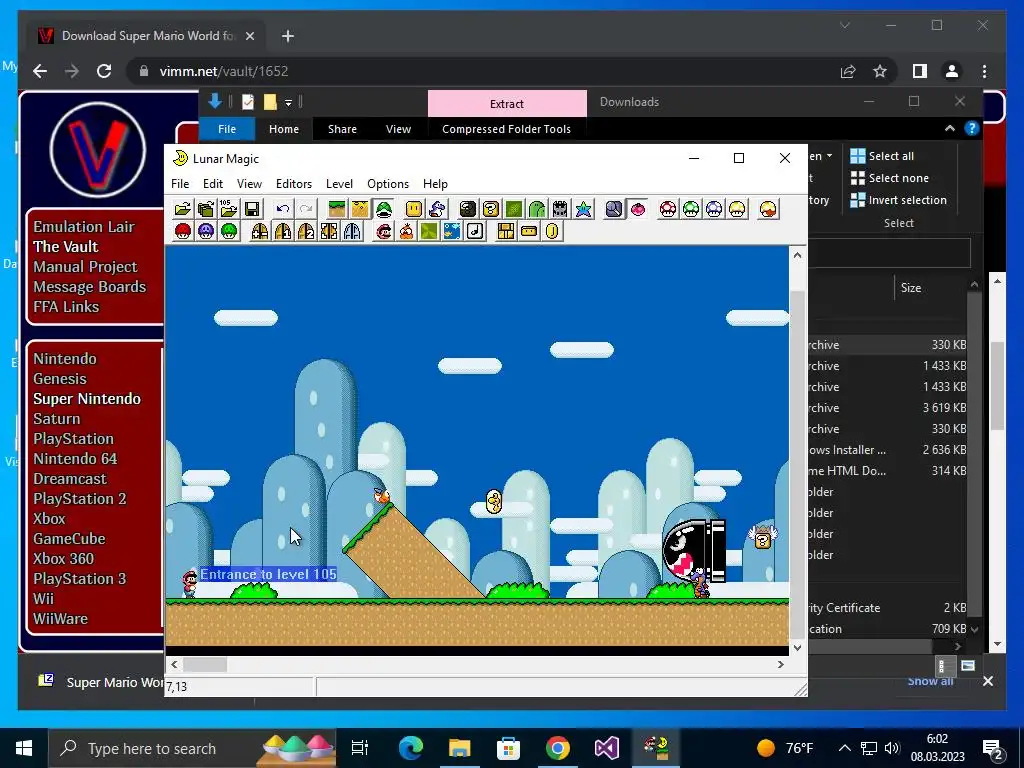The width and height of the screenshot is (1024, 768).
Task: Open Microsoft Edge from the taskbar
Action: [x=411, y=748]
